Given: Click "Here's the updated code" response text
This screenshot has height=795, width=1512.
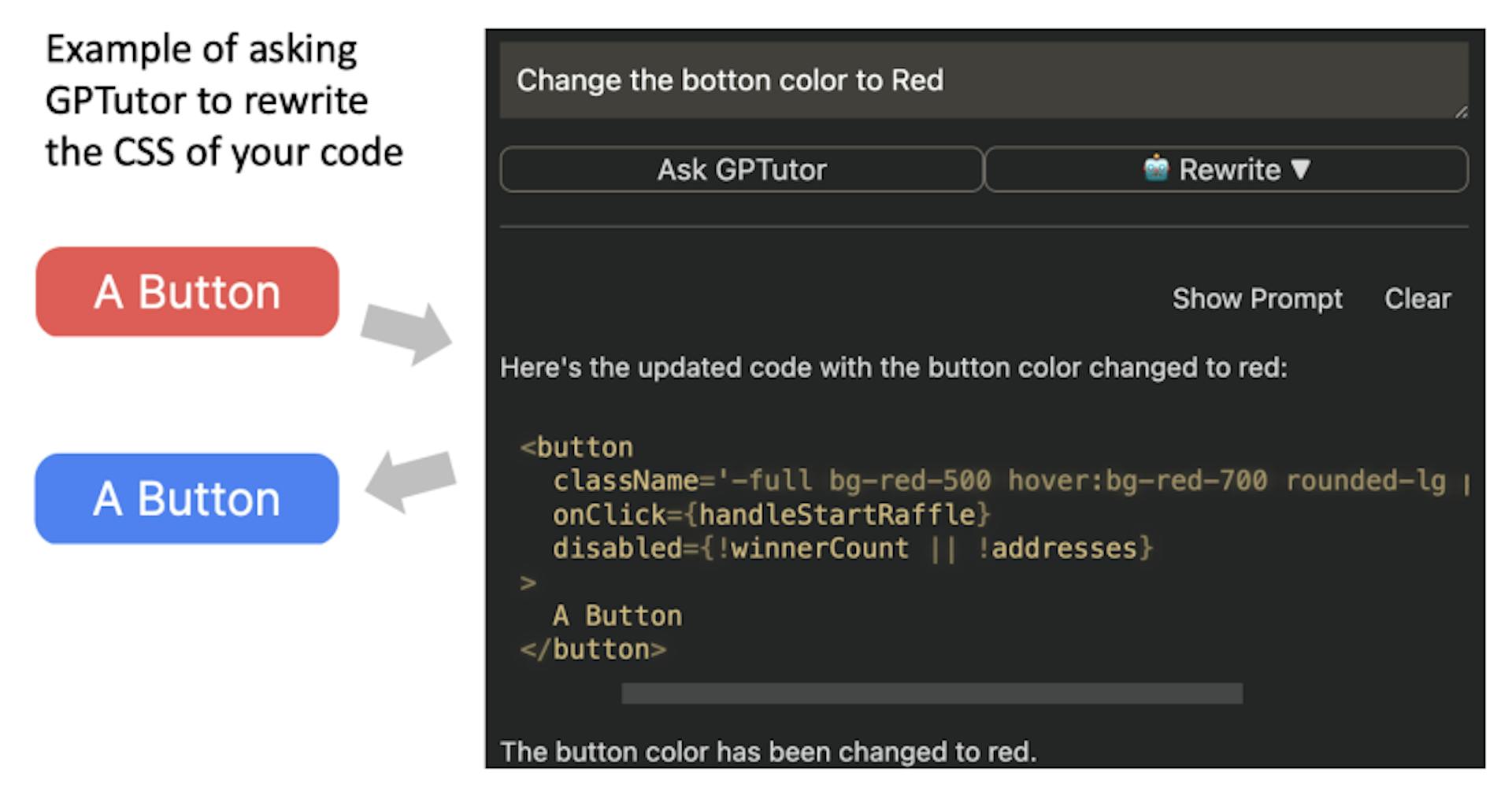Looking at the screenshot, I should click(x=893, y=368).
